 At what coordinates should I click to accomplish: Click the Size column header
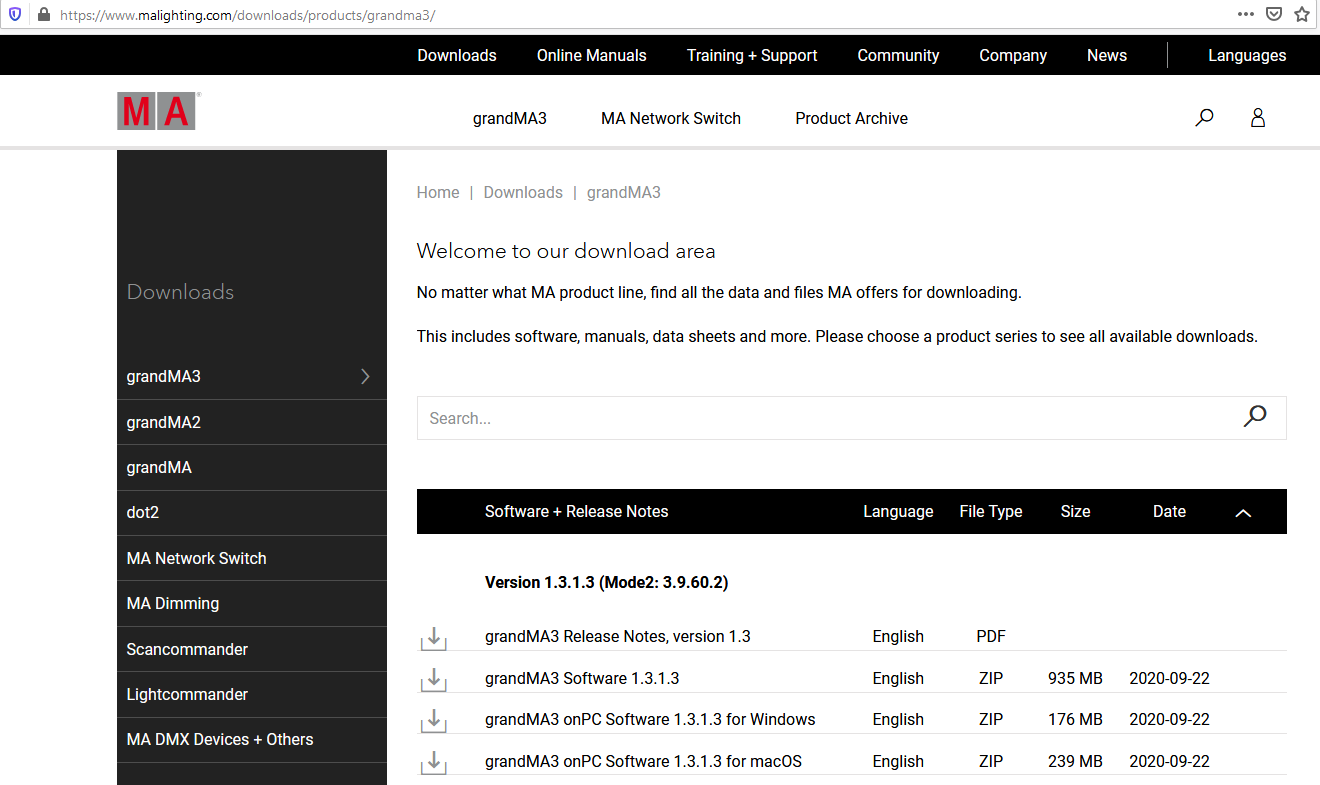pos(1075,511)
